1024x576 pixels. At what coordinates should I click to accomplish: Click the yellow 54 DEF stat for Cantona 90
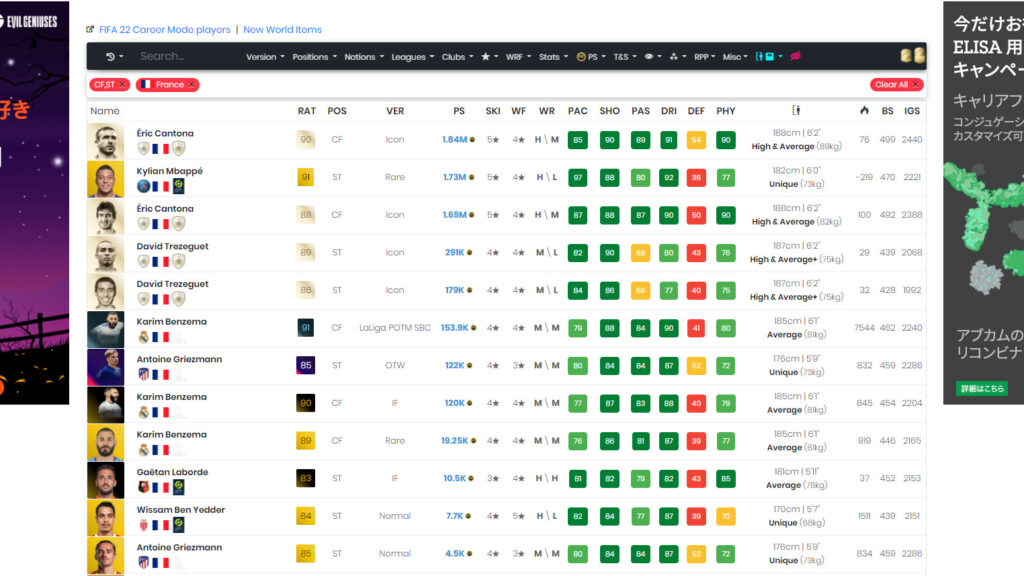[696, 140]
